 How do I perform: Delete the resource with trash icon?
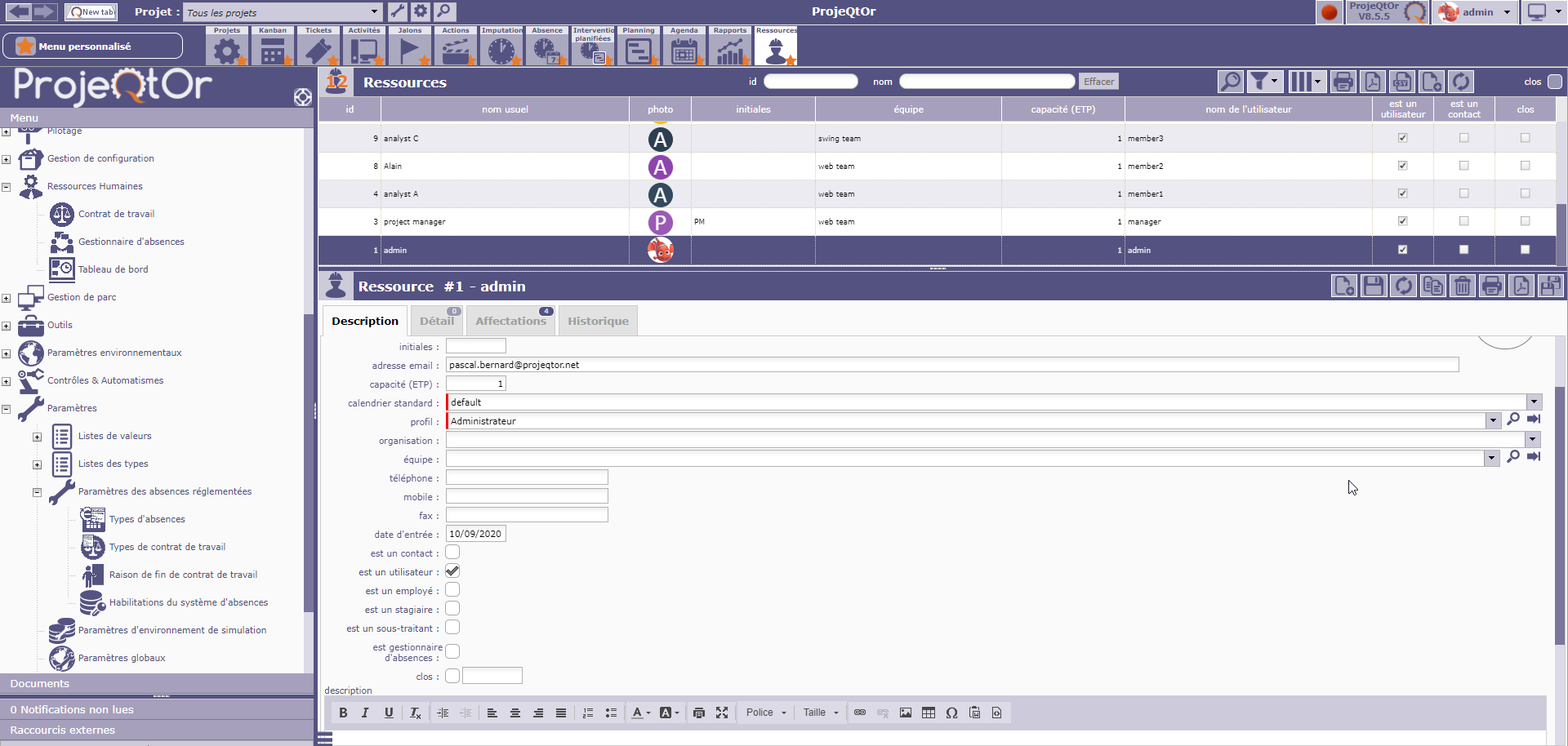click(x=1462, y=286)
